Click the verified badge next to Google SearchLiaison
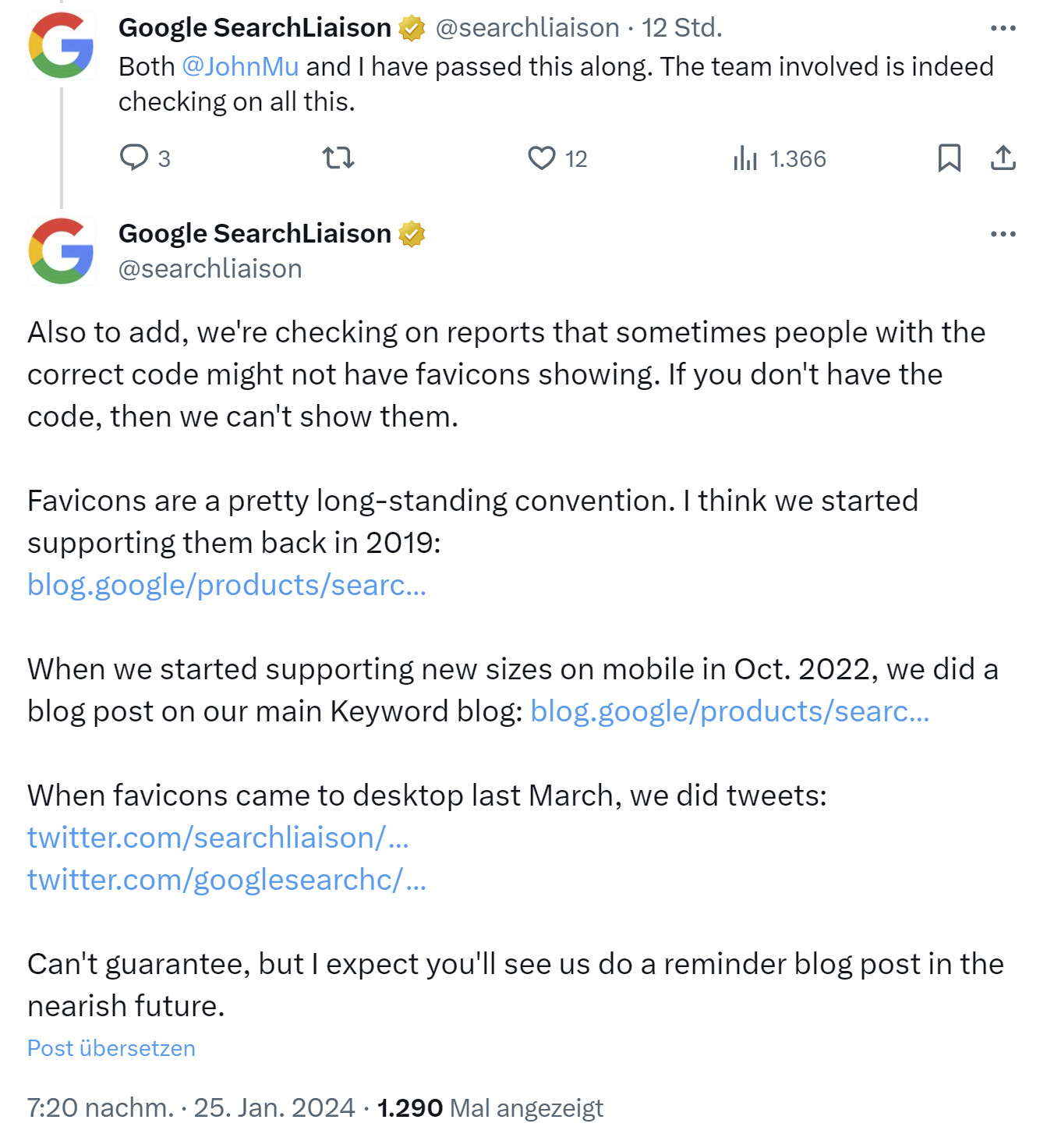 [x=411, y=233]
